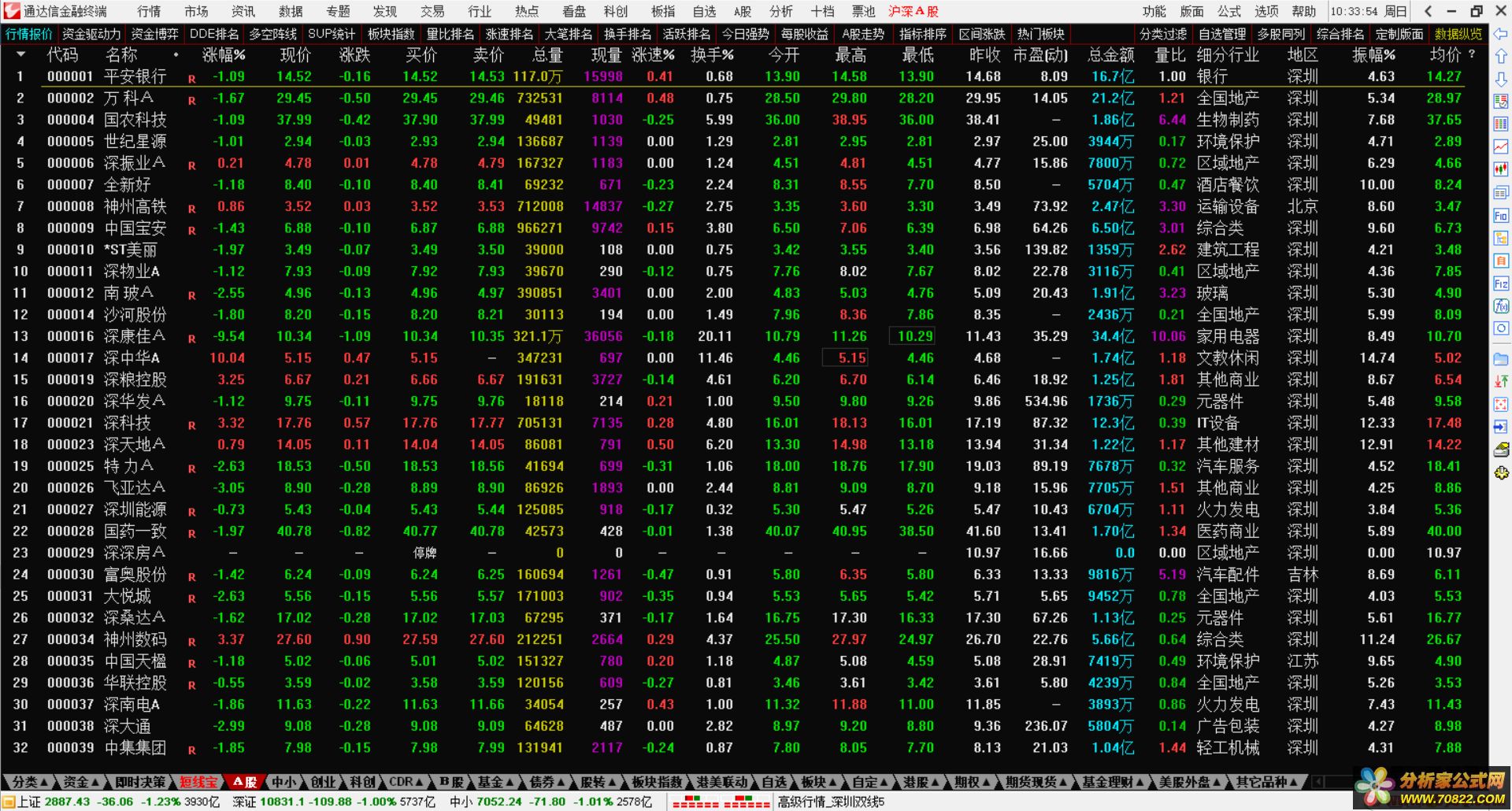Open the checklist table icon in right sidebar

1501,102
